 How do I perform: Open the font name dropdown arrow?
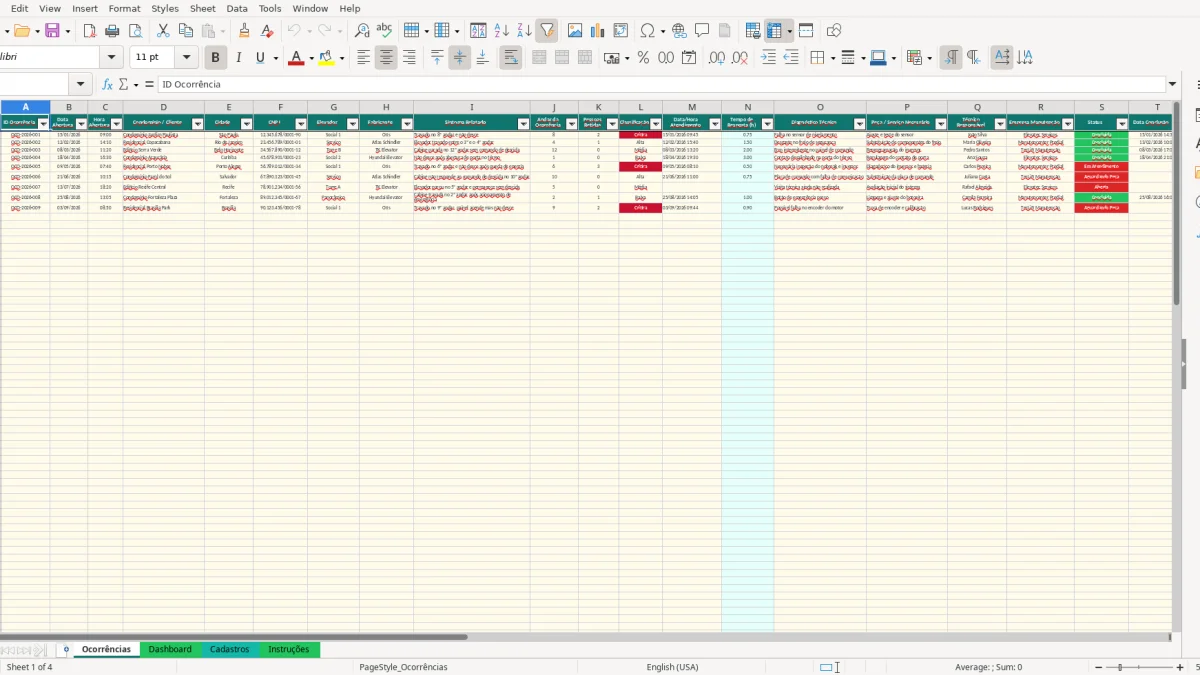pyautogui.click(x=111, y=58)
